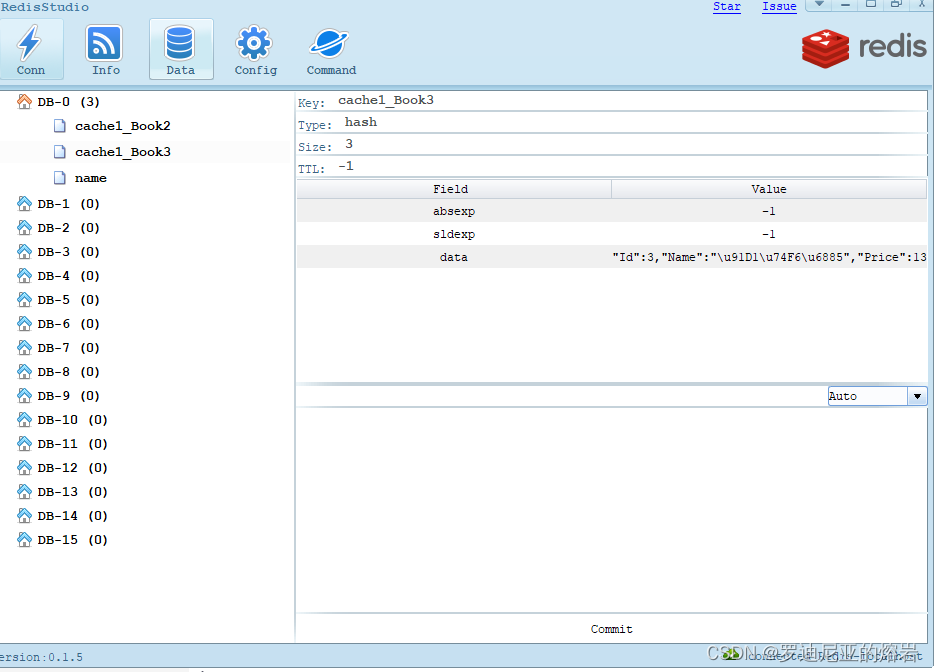This screenshot has height=672, width=934.
Task: Select the DB-9 (0) database node
Action: pos(68,396)
